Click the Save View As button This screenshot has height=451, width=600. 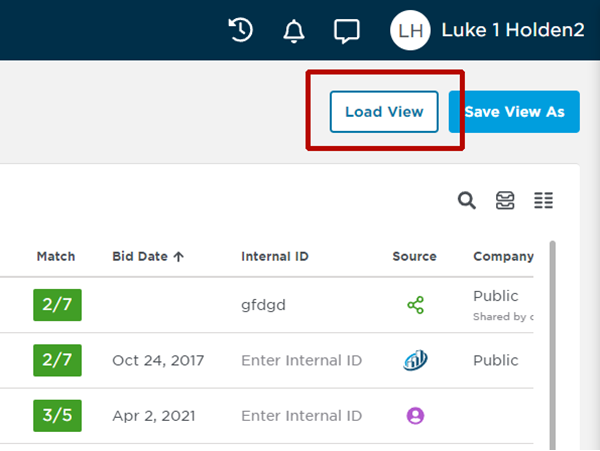tap(514, 112)
